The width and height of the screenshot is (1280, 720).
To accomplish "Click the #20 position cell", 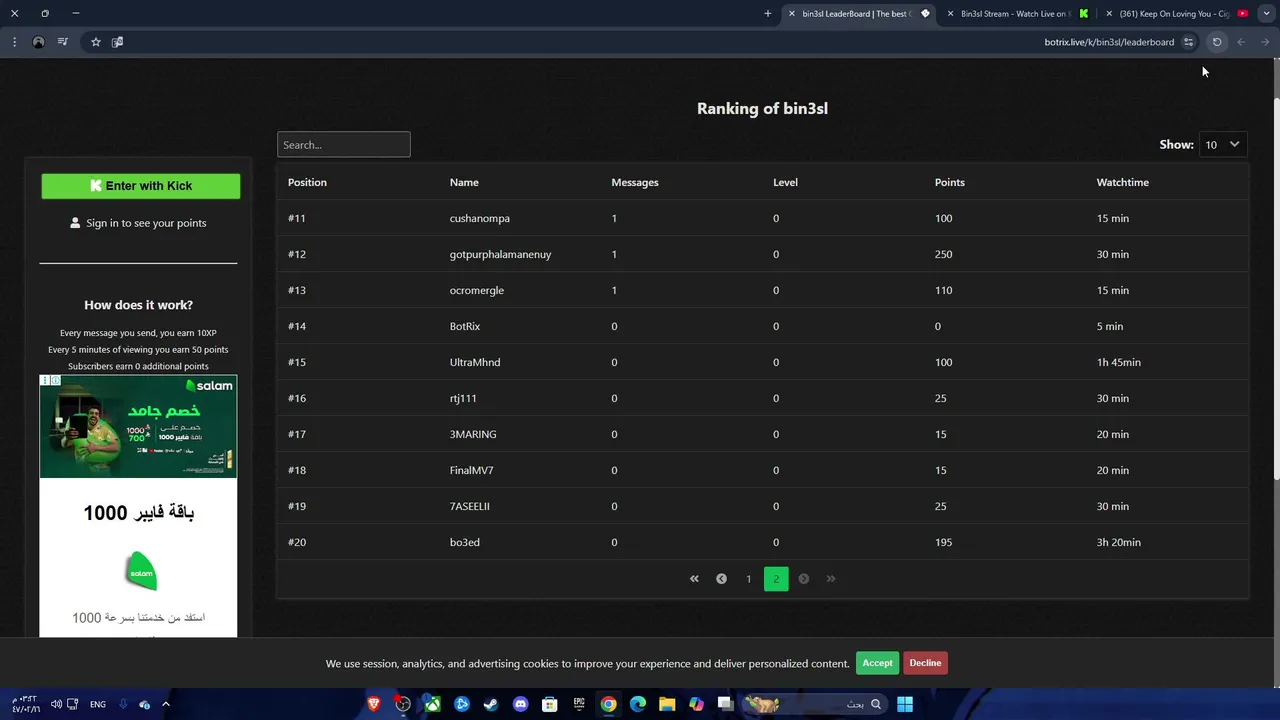I will pos(297,542).
